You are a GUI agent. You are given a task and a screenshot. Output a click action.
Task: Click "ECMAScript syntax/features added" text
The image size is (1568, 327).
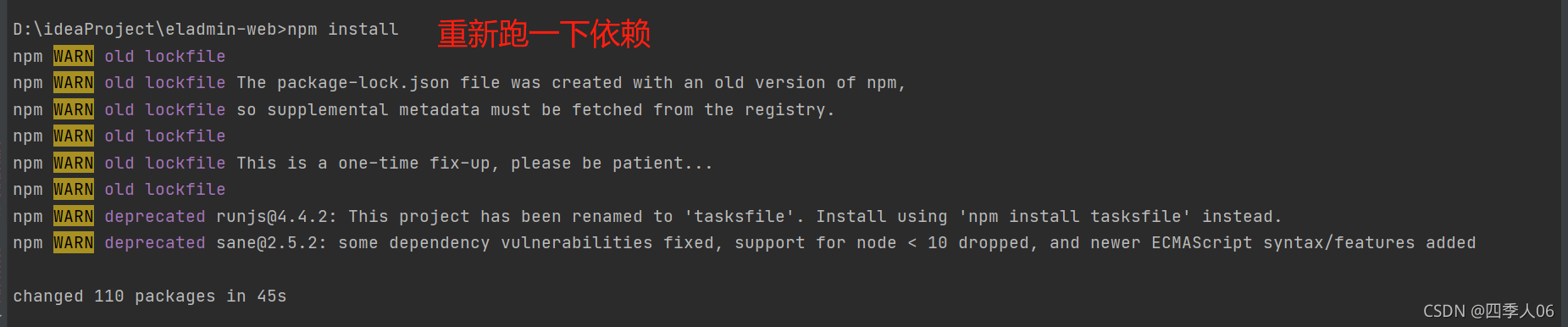(1314, 243)
